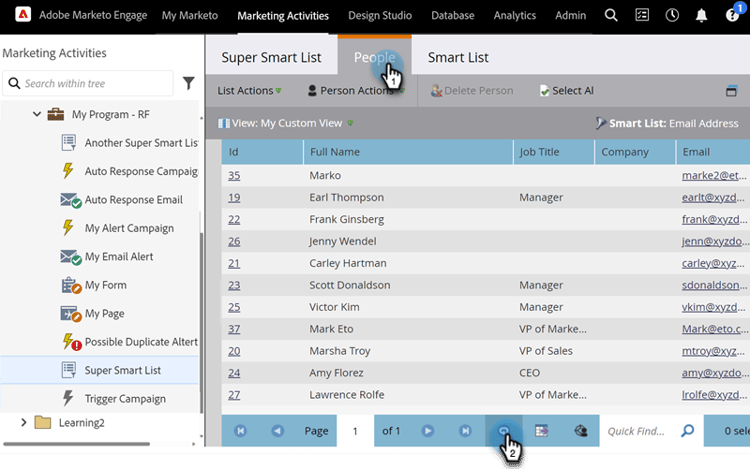
Task: Switch to the Super Smart List tab
Action: 271,57
